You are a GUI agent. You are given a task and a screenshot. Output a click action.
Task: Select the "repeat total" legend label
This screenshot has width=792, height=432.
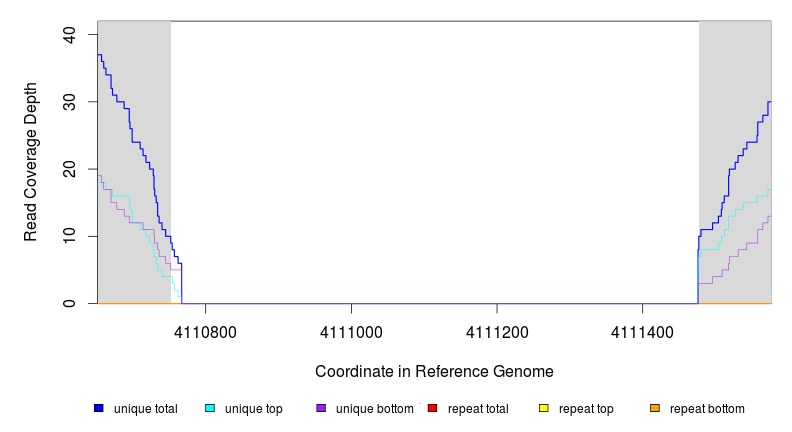pyautogui.click(x=477, y=409)
